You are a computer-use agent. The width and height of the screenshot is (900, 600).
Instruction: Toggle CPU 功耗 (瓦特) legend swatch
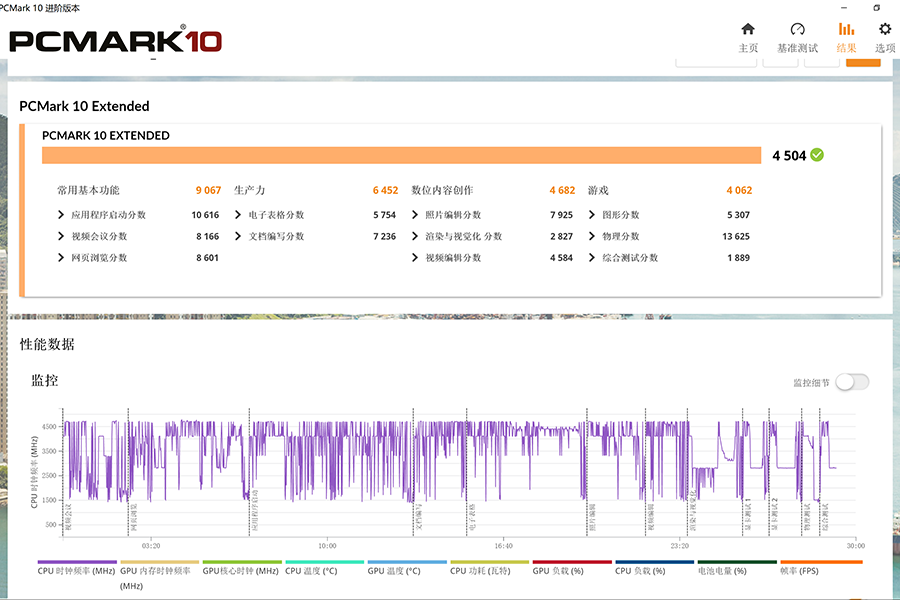pyautogui.click(x=490, y=562)
